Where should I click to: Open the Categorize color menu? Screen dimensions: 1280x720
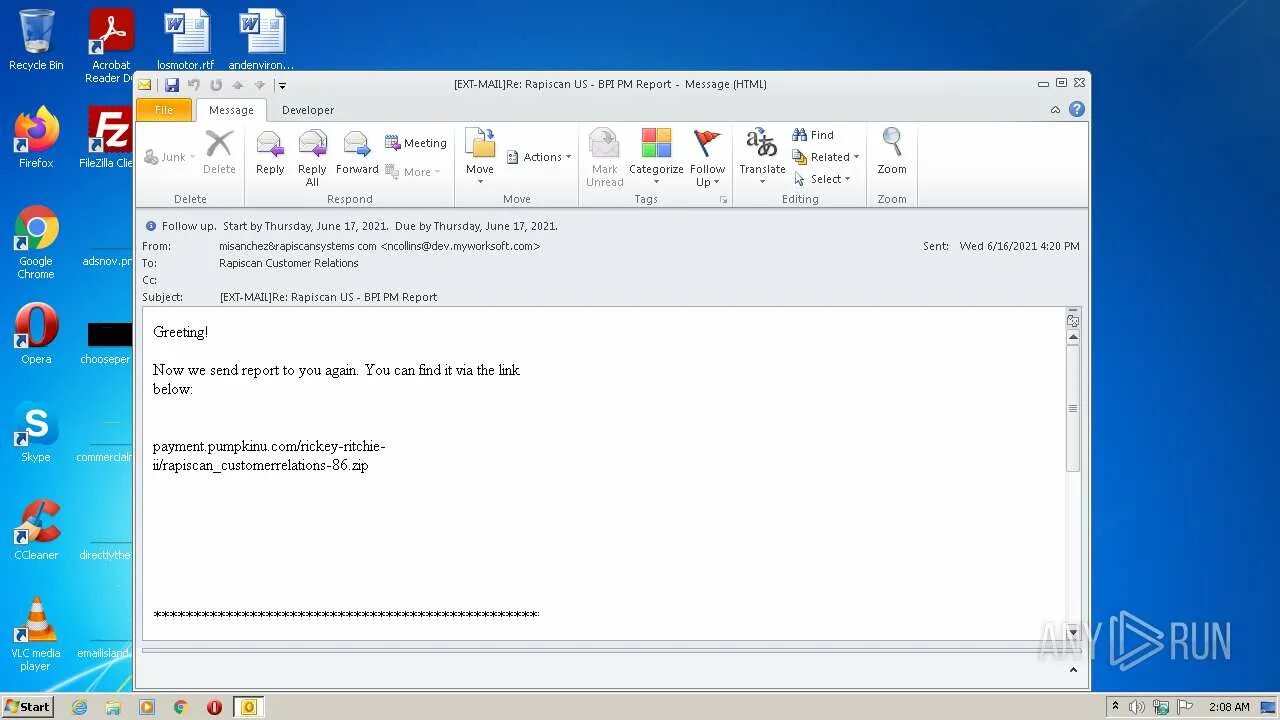coord(656,157)
